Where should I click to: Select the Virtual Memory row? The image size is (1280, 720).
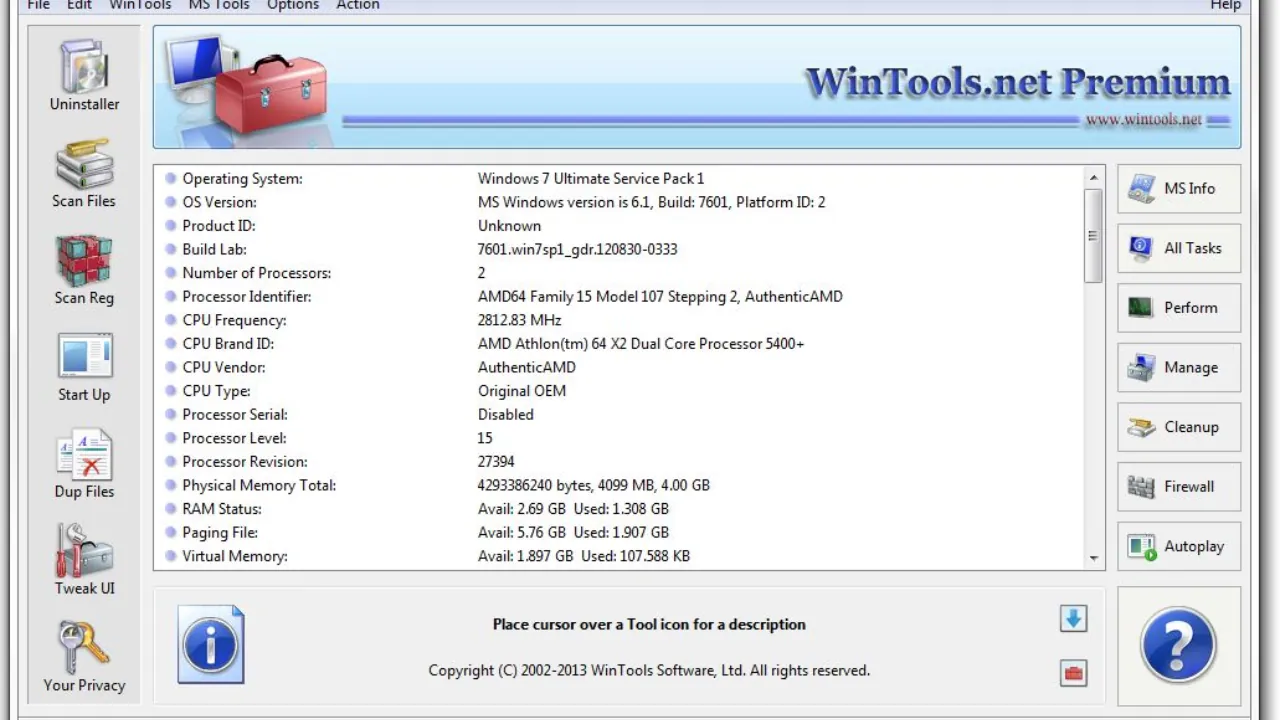(620, 556)
